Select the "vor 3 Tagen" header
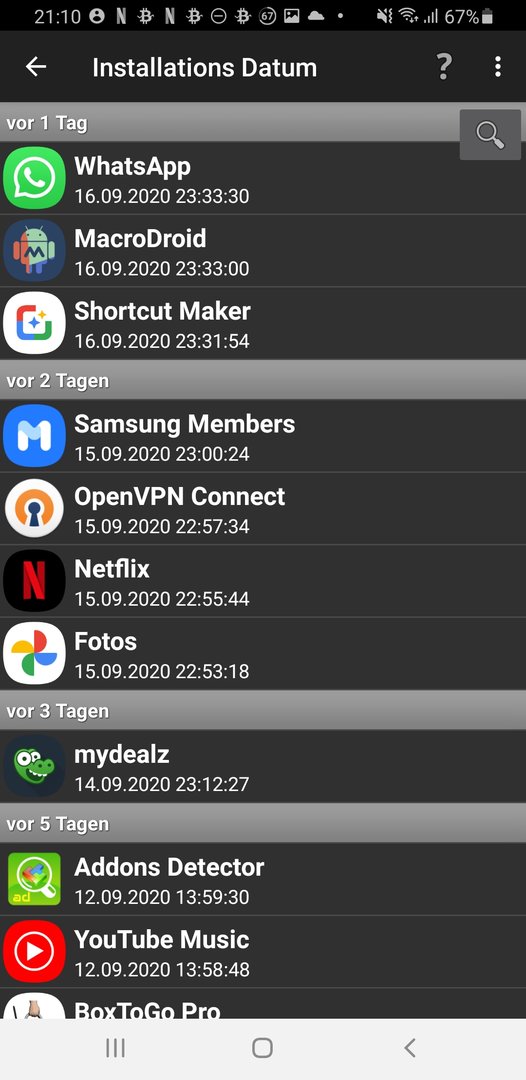The height and width of the screenshot is (1080, 526). pos(263,710)
